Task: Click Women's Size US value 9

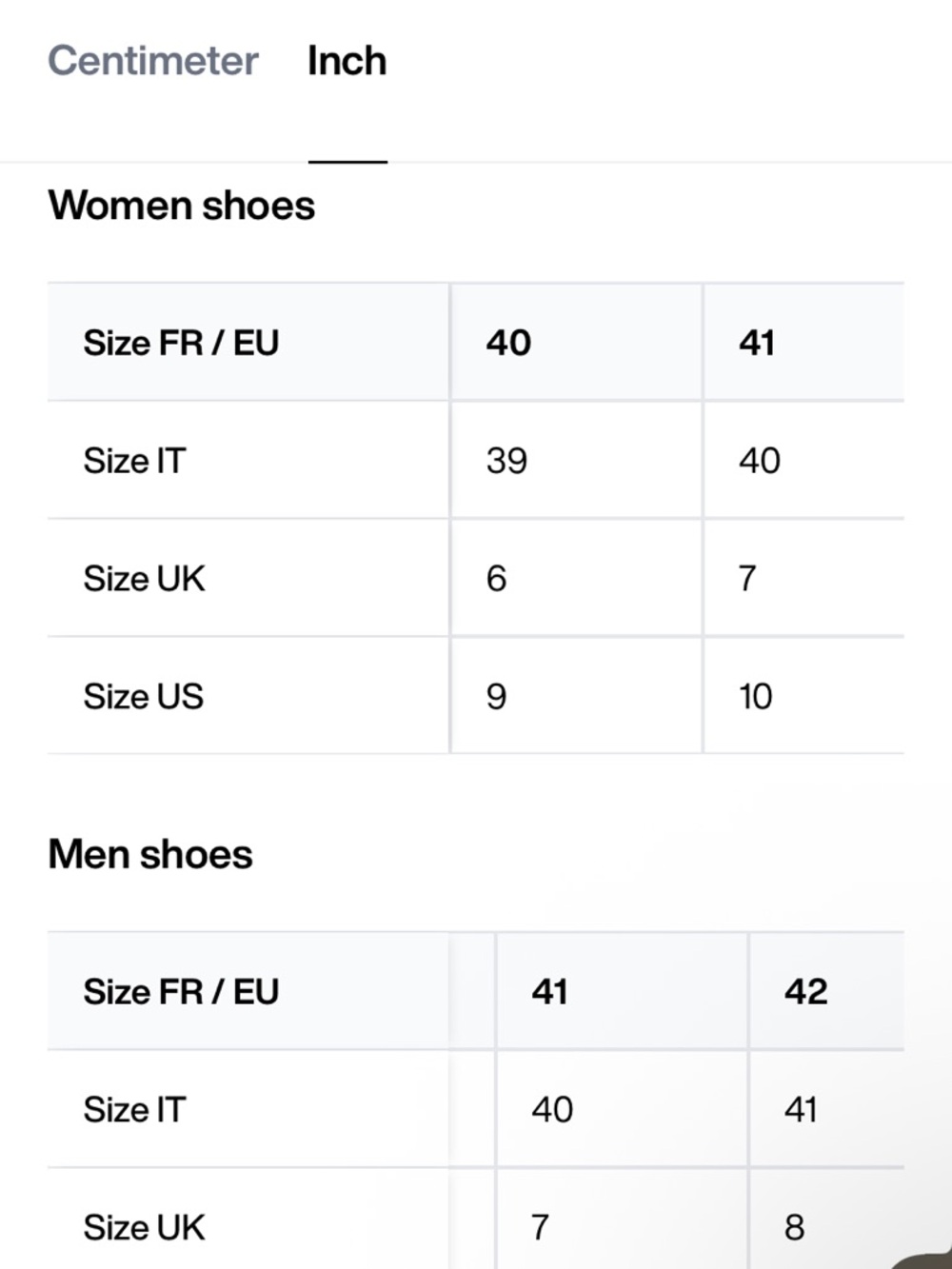Action: (x=496, y=697)
